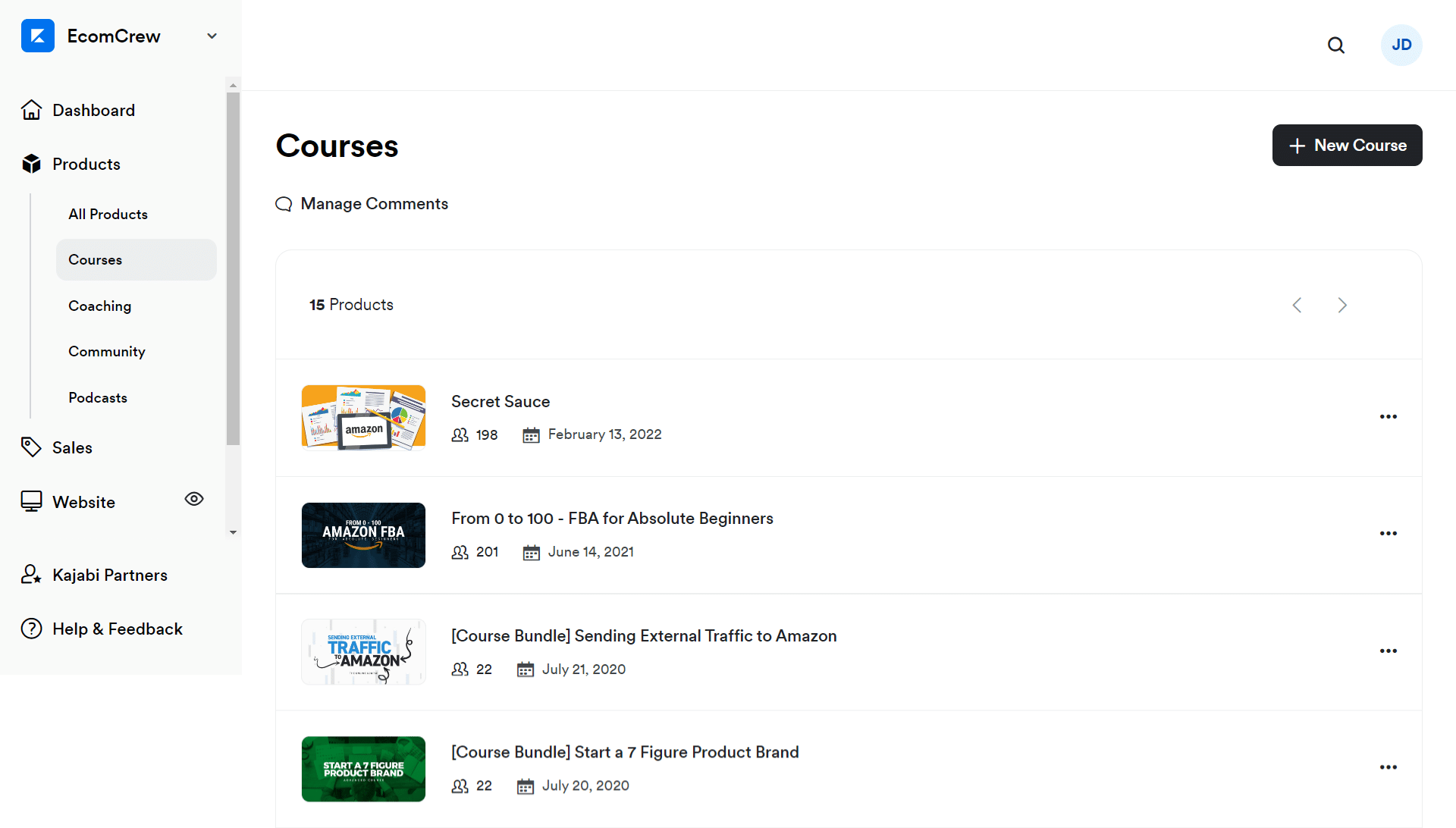This screenshot has height=828, width=1456.
Task: Open Traffic to Amazon thumbnail
Action: [x=363, y=652]
